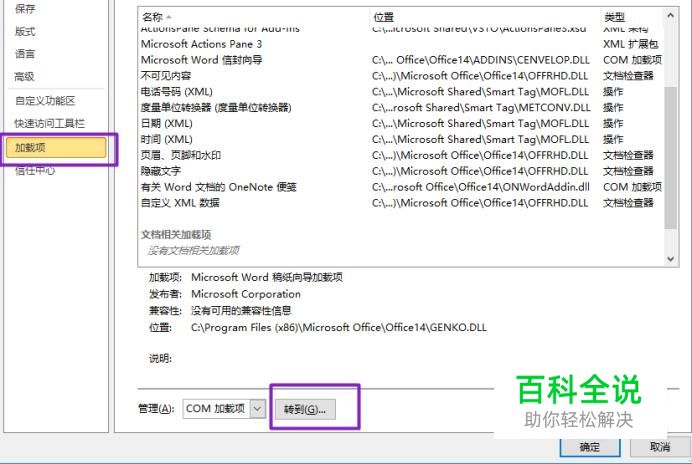Click the GENKO.DLL location path text
This screenshot has height=464, width=692.
pyautogui.click(x=338, y=328)
